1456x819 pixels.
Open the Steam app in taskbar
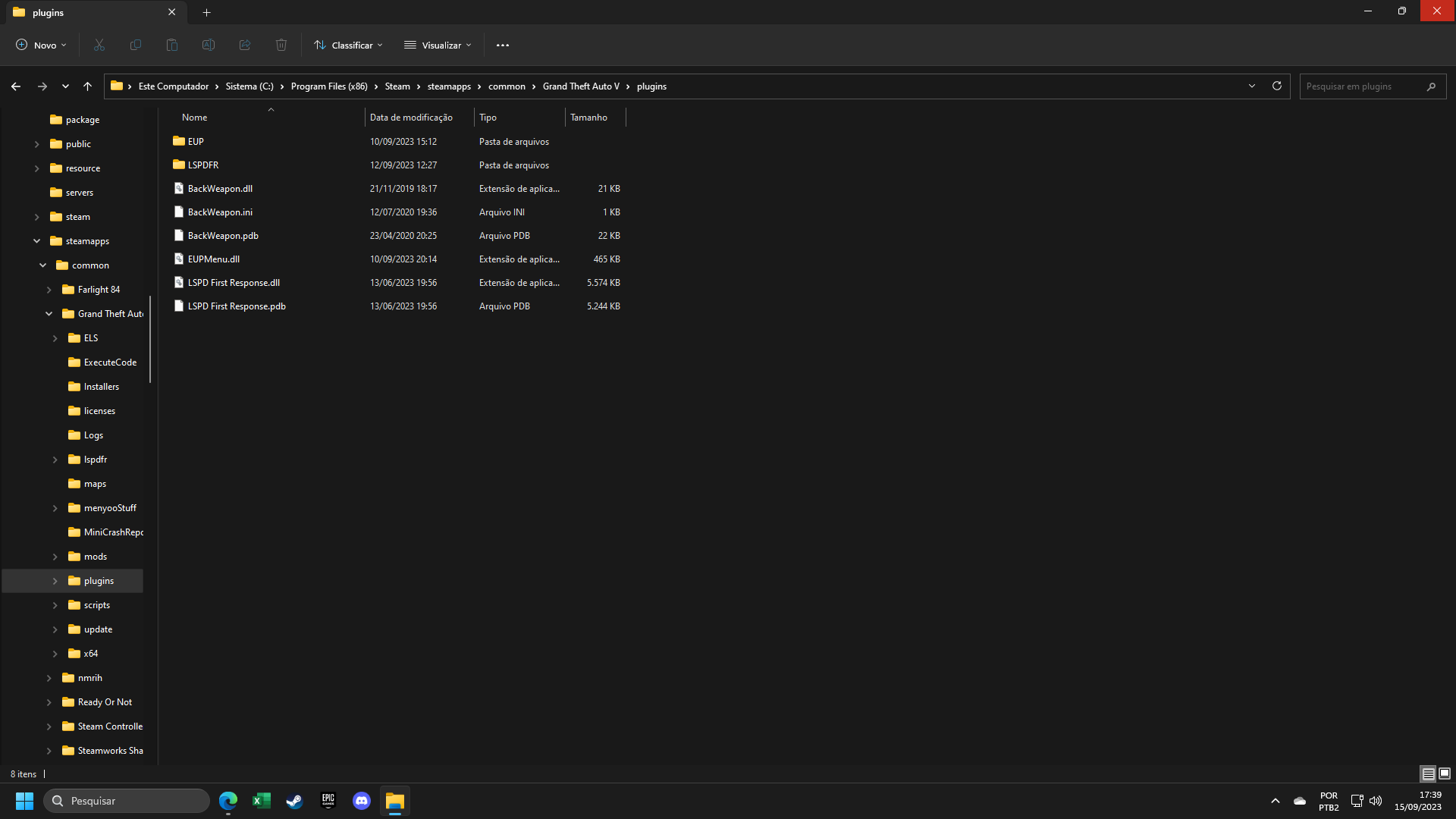[294, 801]
